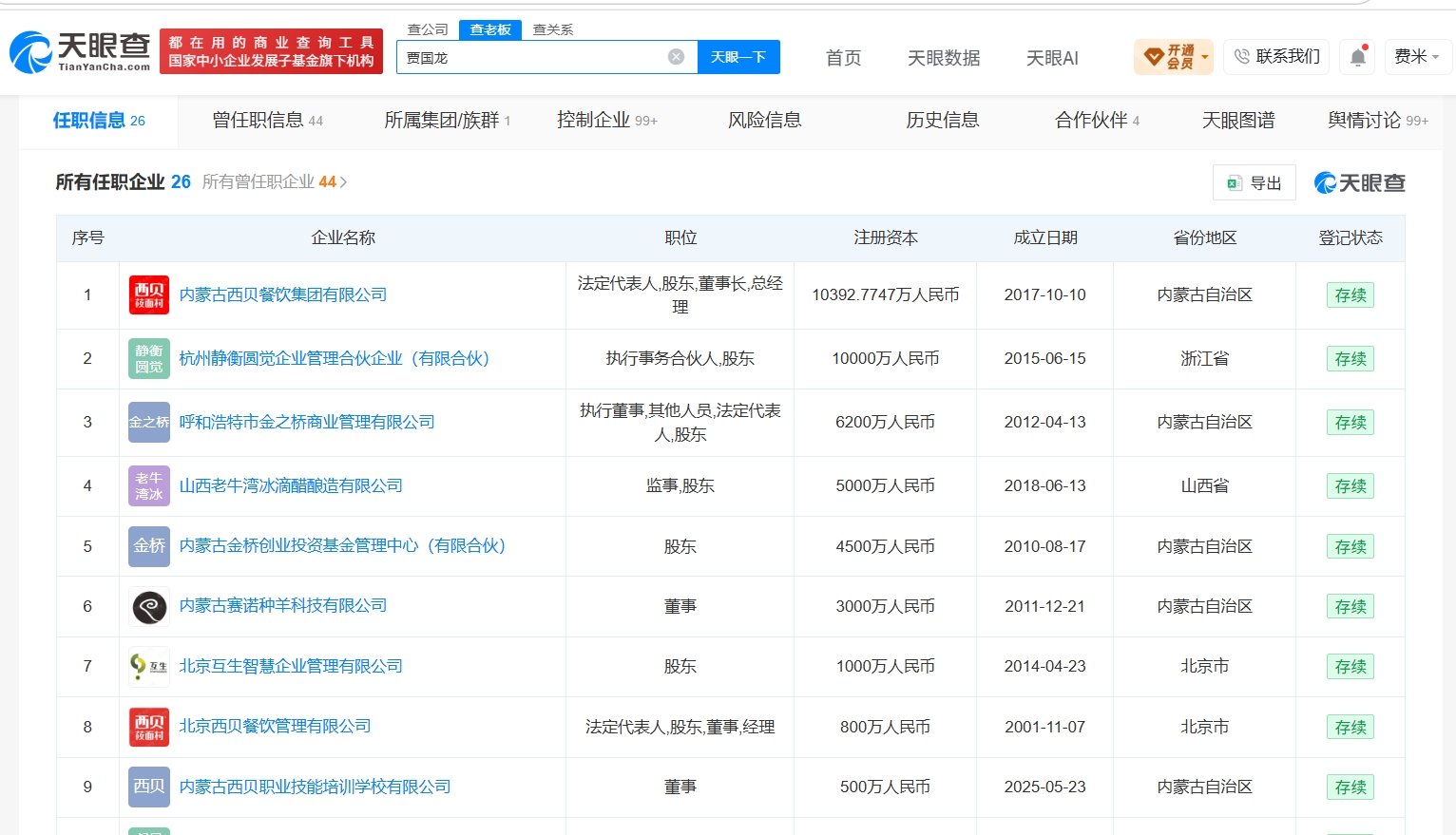Screen dimensions: 1456x835
Task: Click the 北京互生智慧 company logo
Action: pyautogui.click(x=149, y=666)
